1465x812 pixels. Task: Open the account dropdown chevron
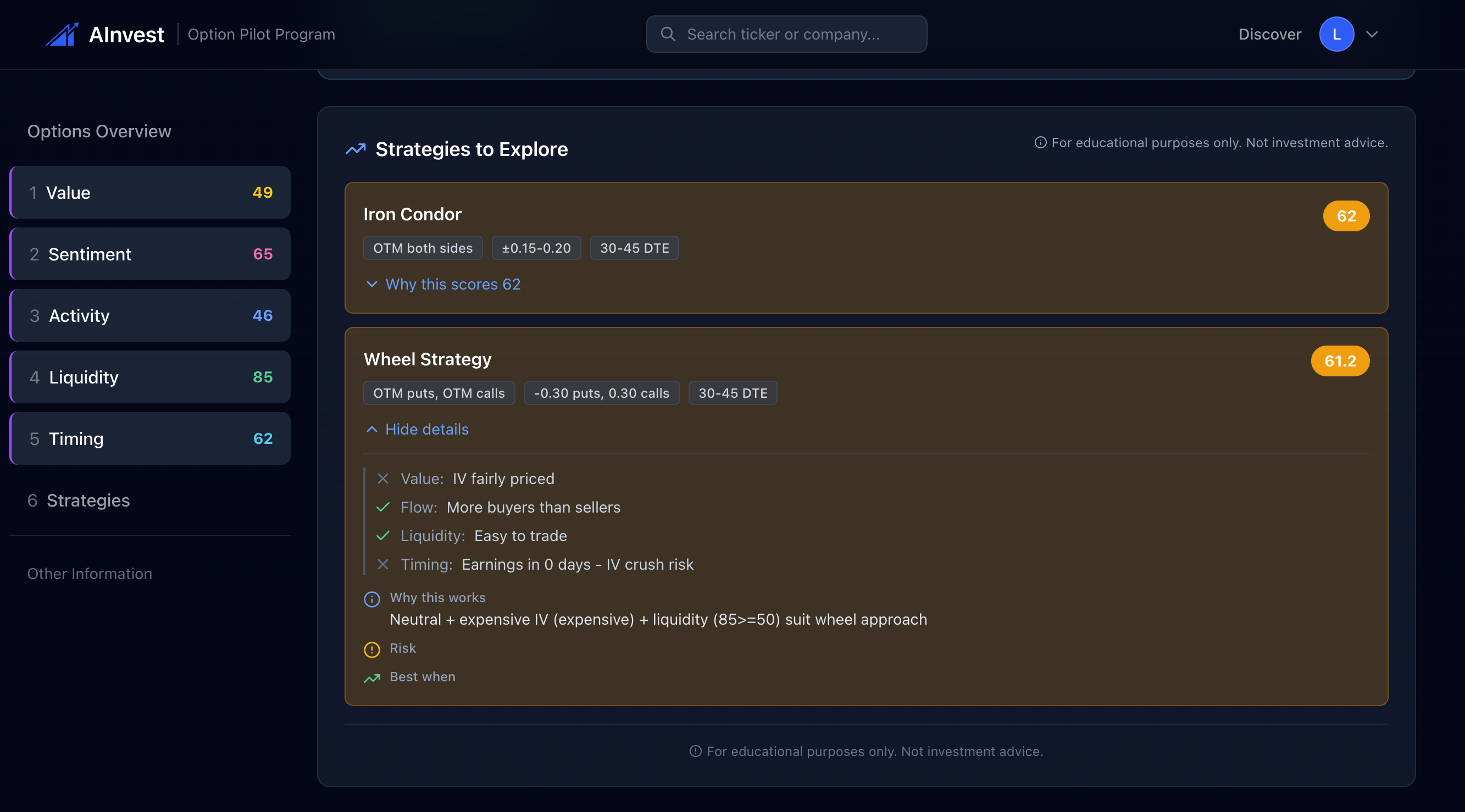1372,34
